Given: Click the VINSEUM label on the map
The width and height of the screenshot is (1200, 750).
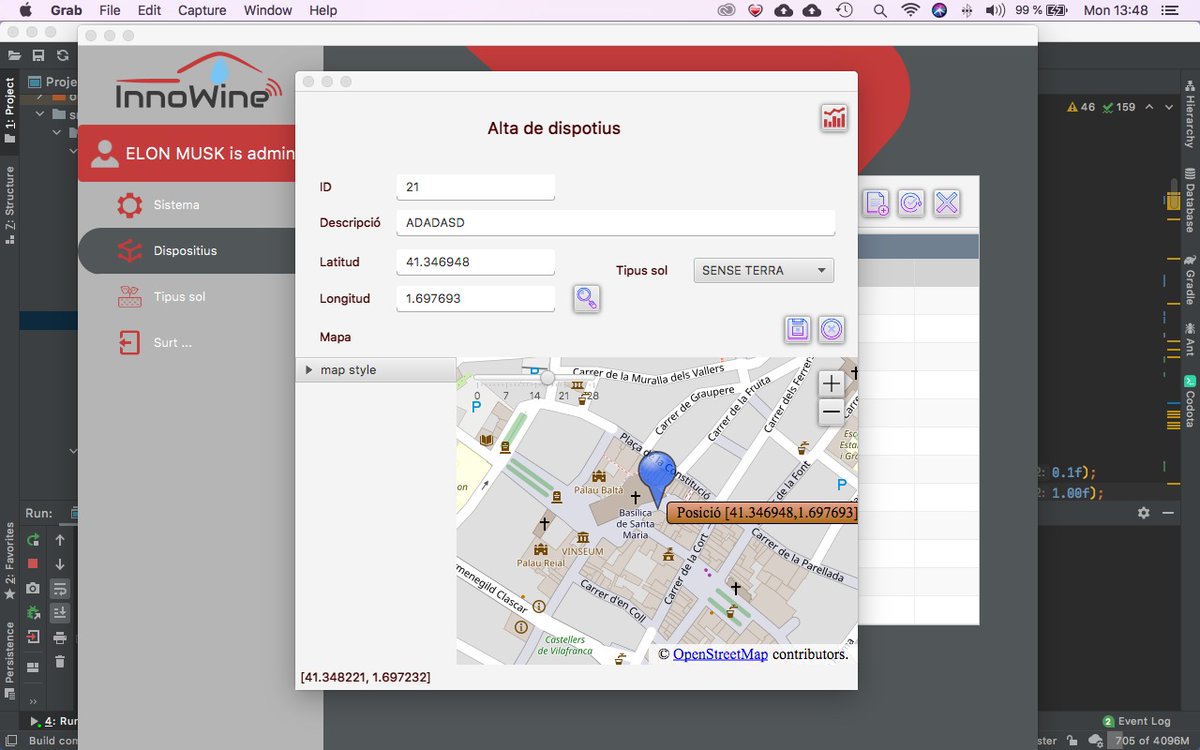Looking at the screenshot, I should (x=582, y=551).
